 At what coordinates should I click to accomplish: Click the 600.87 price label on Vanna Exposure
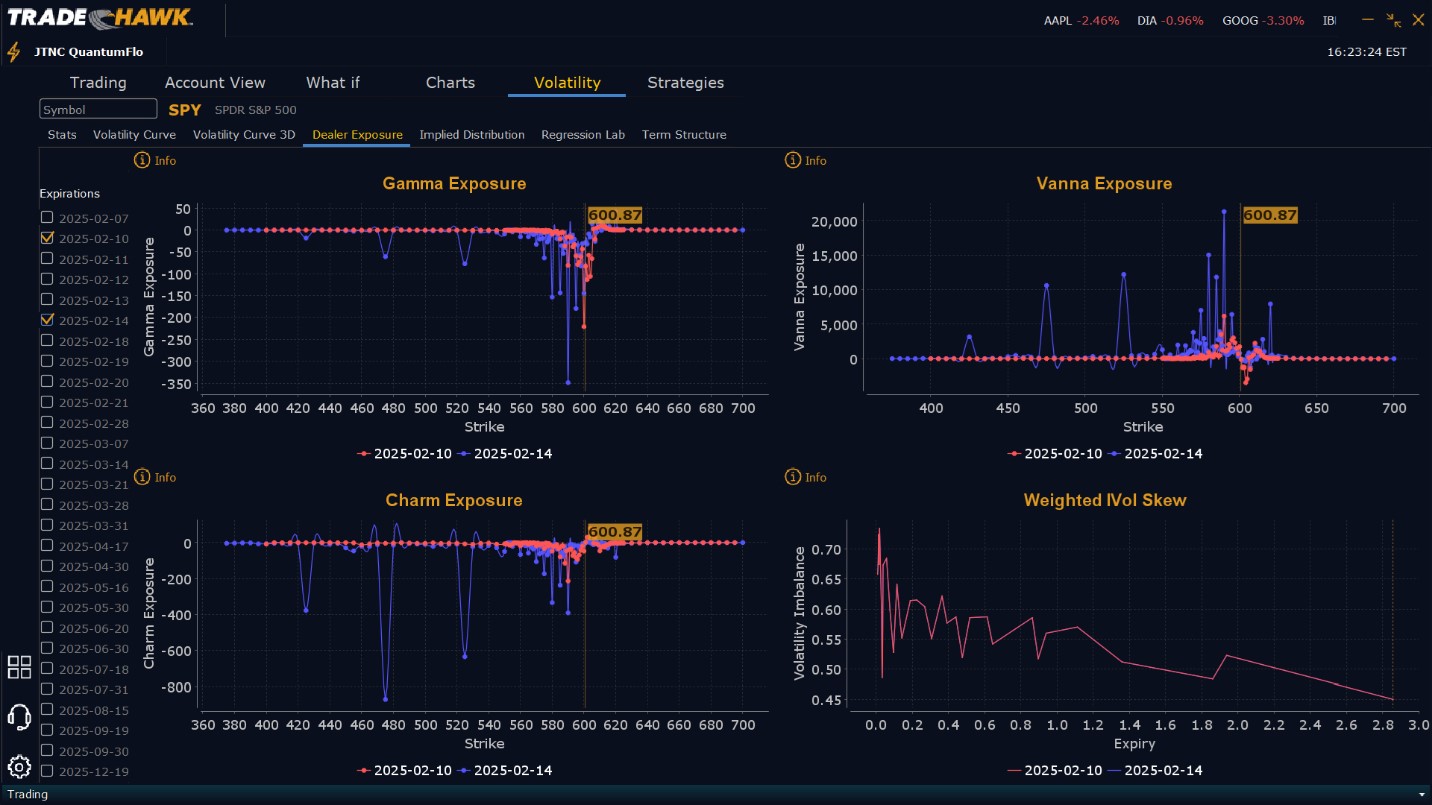point(1270,215)
